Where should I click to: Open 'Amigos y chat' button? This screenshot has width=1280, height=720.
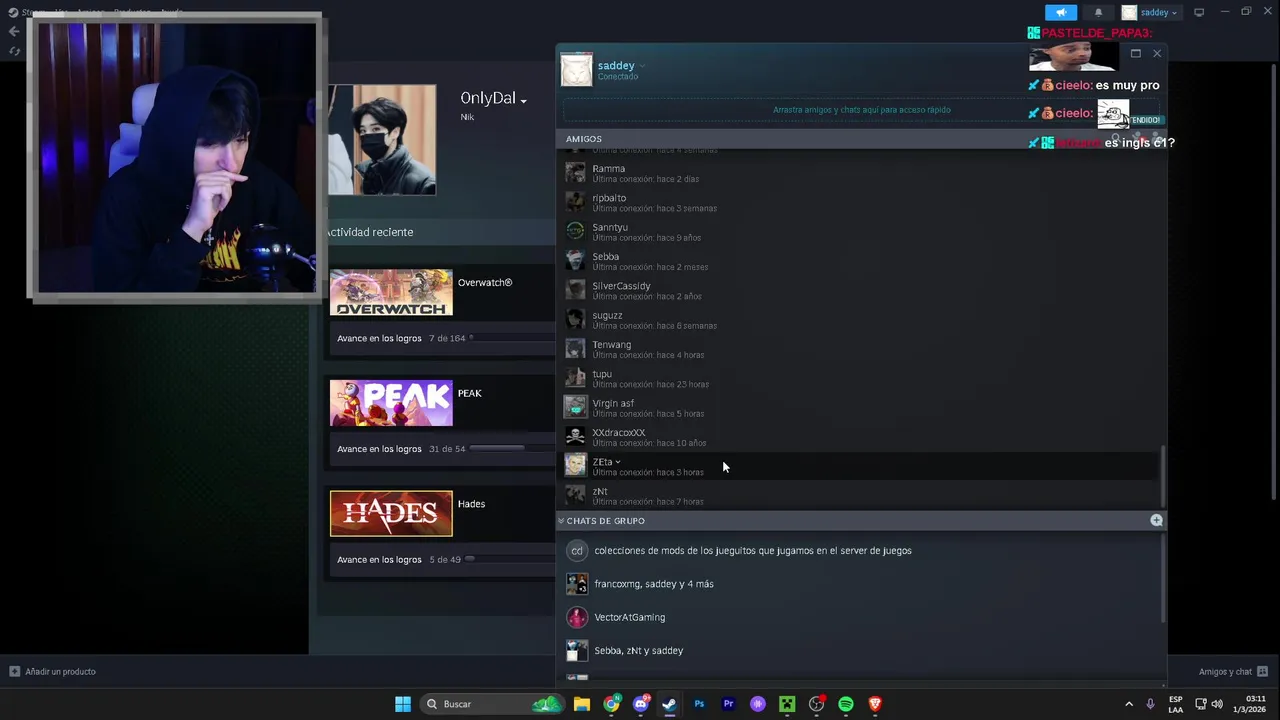pyautogui.click(x=1233, y=672)
